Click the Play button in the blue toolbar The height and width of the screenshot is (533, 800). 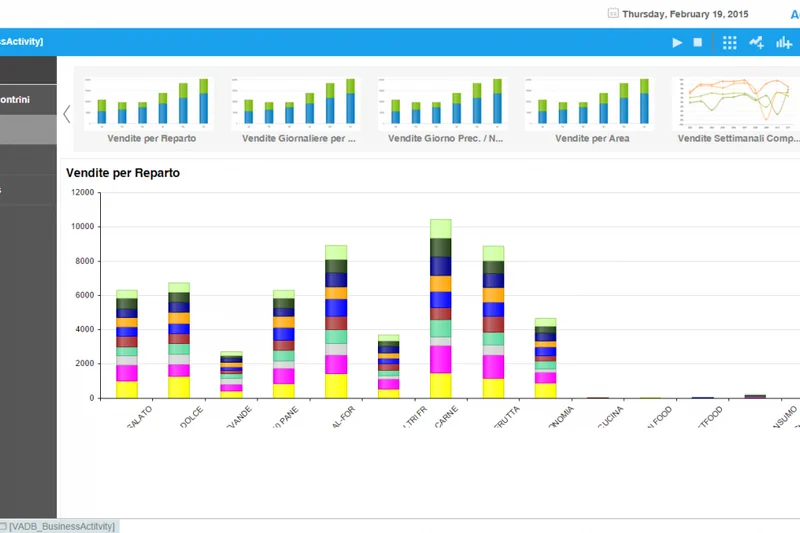click(x=677, y=43)
